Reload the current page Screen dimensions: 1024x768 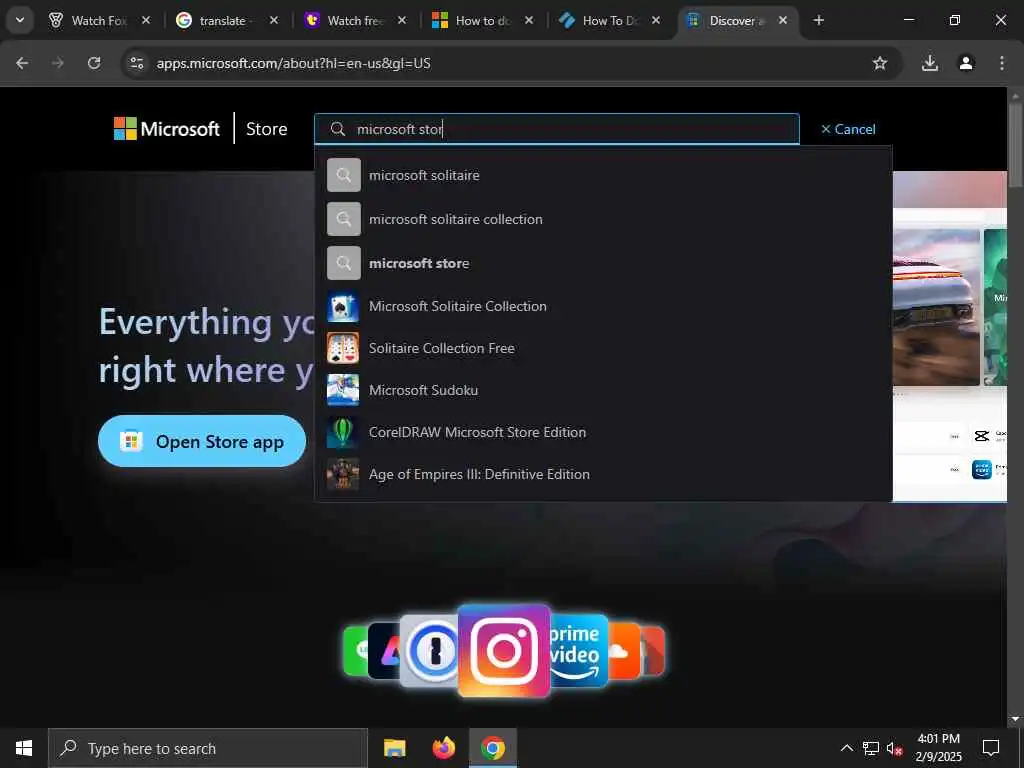94,63
